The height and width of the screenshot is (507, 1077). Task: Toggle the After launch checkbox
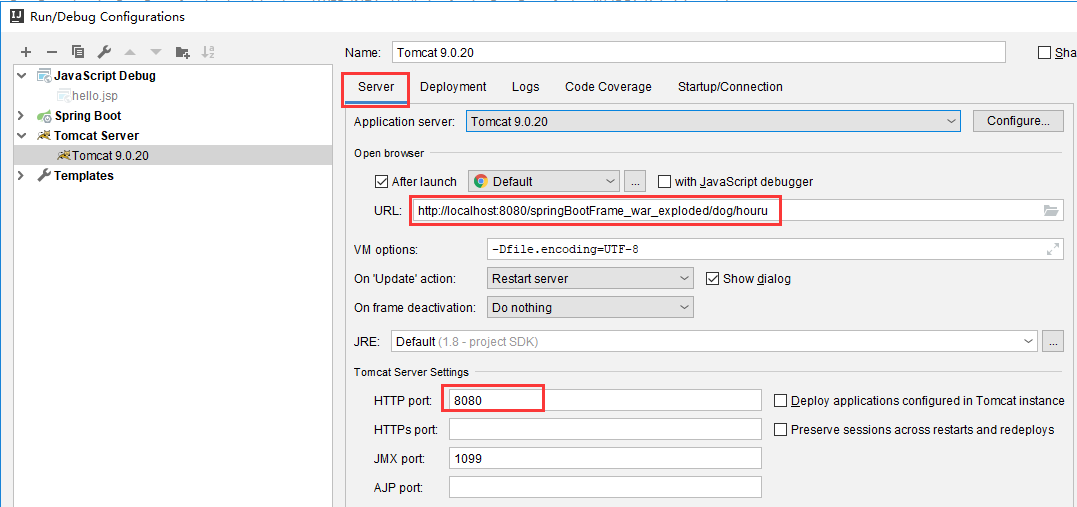pyautogui.click(x=381, y=182)
